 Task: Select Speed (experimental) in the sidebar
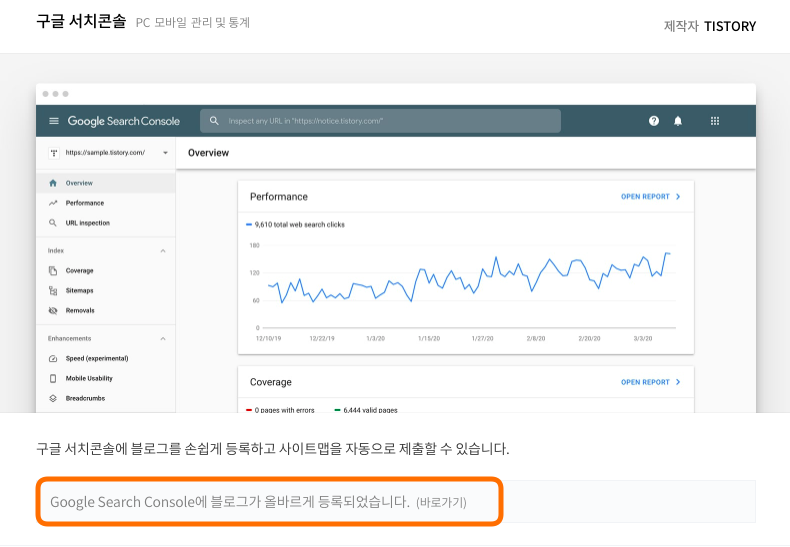106,359
